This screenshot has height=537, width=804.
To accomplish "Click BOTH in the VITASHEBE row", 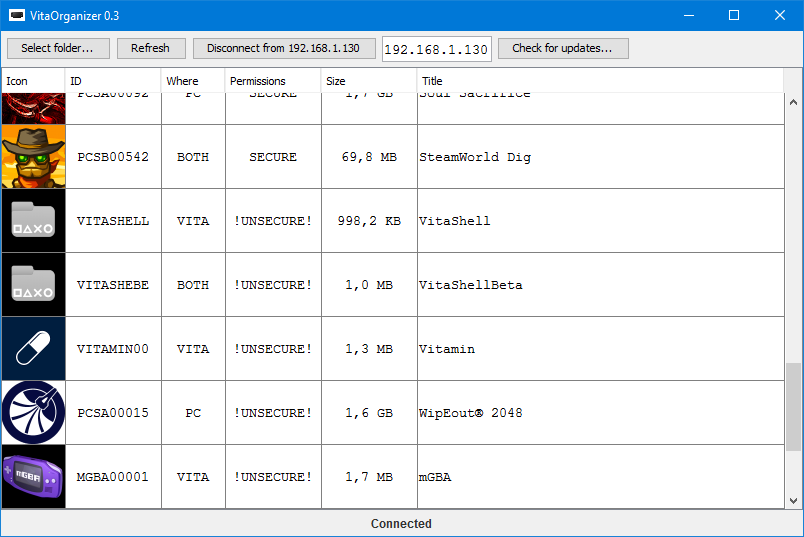I will coord(193,285).
